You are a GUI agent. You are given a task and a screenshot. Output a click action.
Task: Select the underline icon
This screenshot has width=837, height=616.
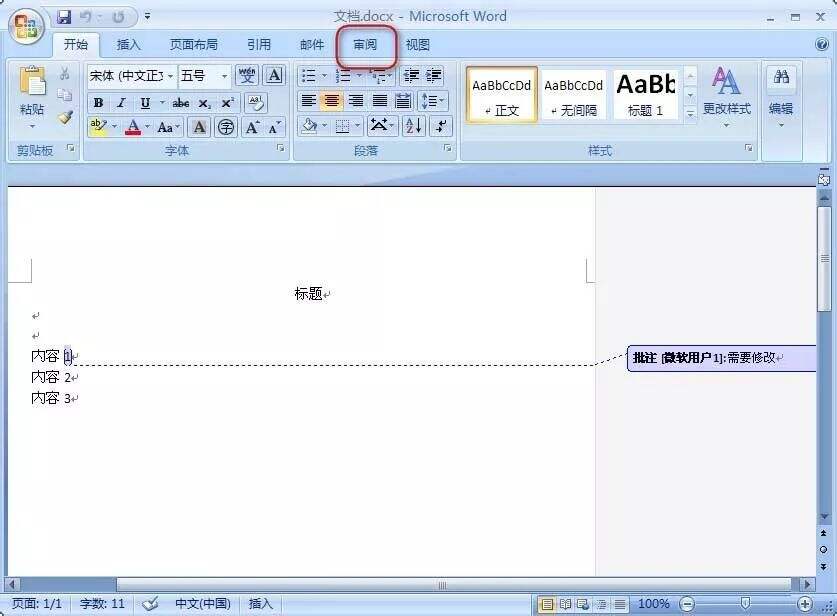(143, 102)
